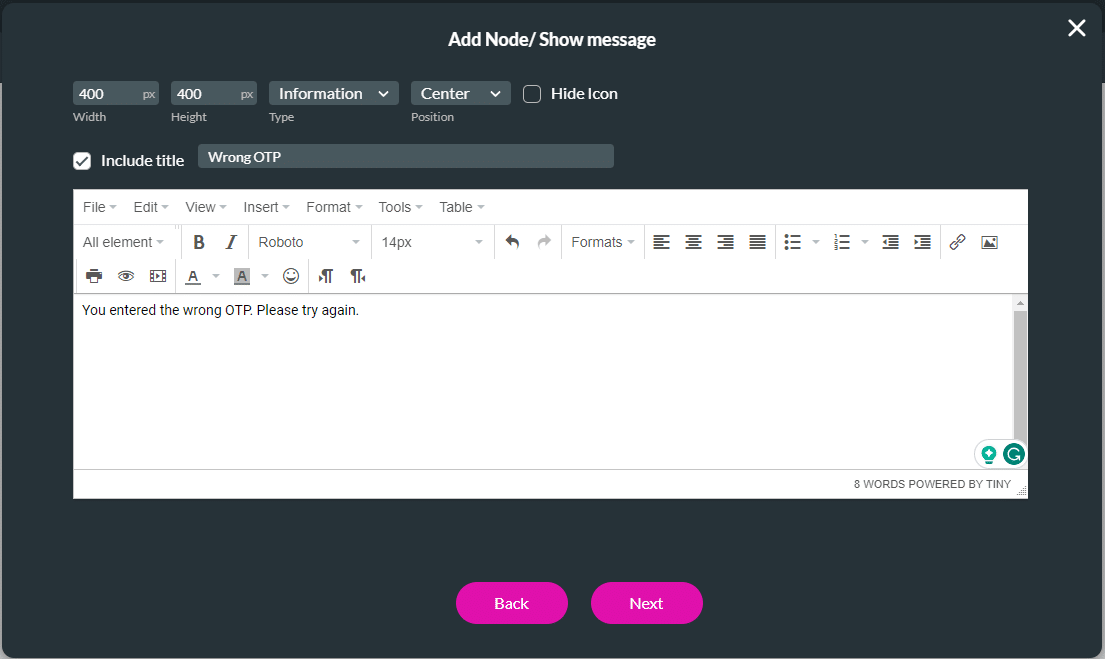Uncheck the Include title checkbox
This screenshot has height=659, width=1105.
click(x=81, y=160)
